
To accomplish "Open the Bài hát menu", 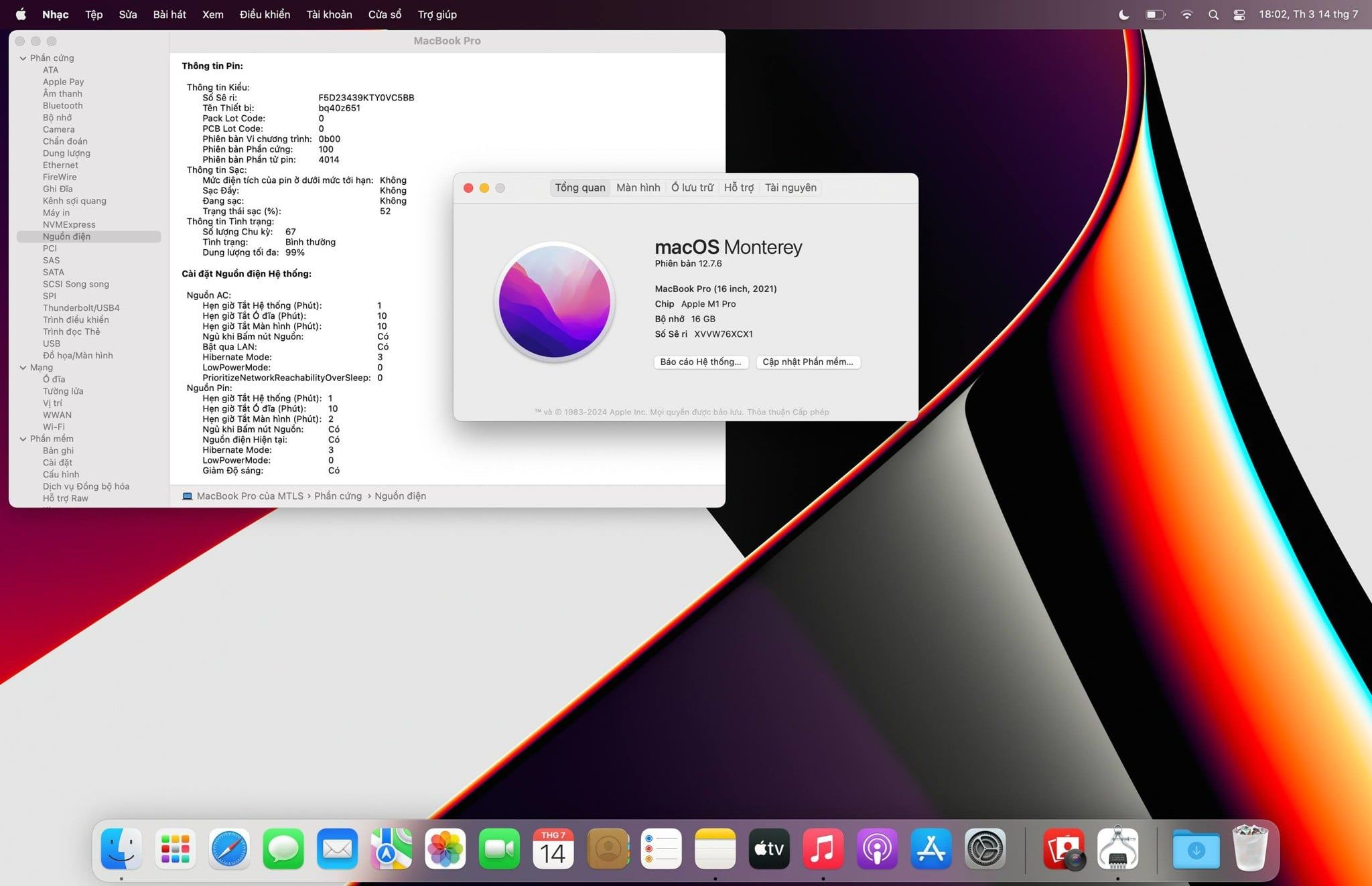I will (169, 14).
